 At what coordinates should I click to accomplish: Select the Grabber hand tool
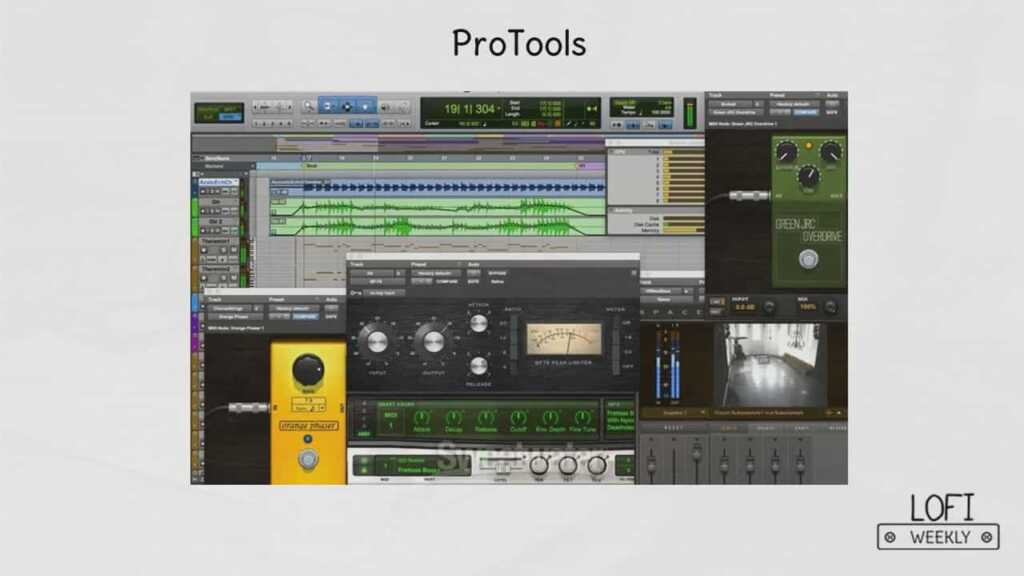366,105
